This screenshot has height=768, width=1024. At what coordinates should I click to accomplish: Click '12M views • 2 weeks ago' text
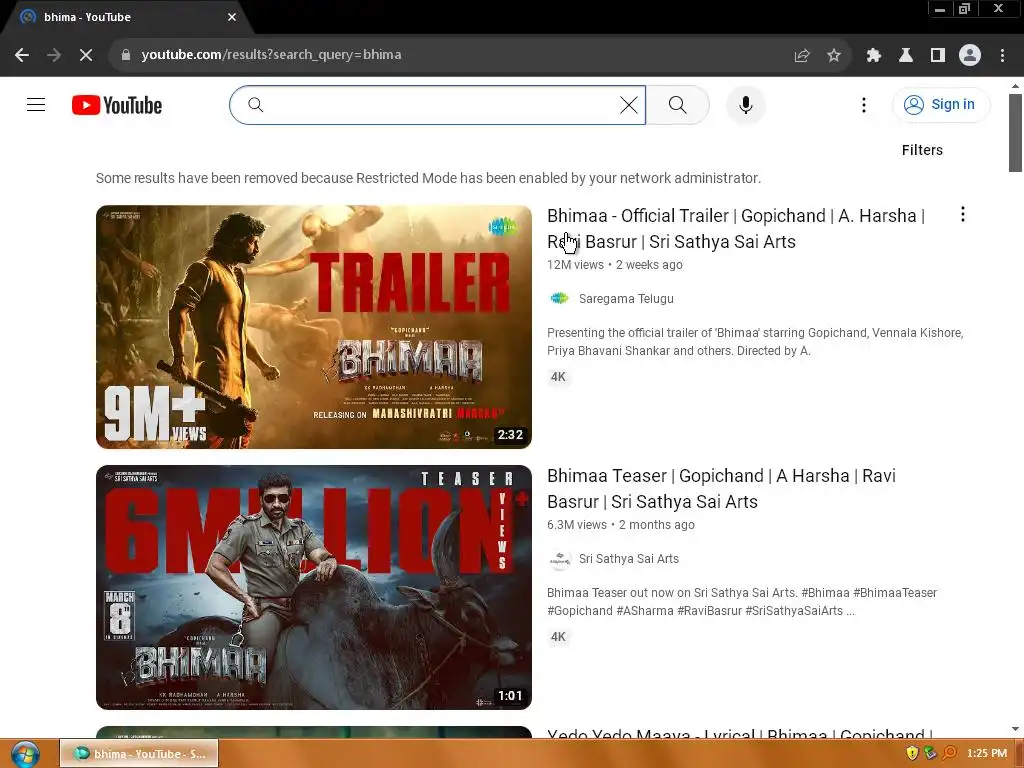(x=615, y=264)
